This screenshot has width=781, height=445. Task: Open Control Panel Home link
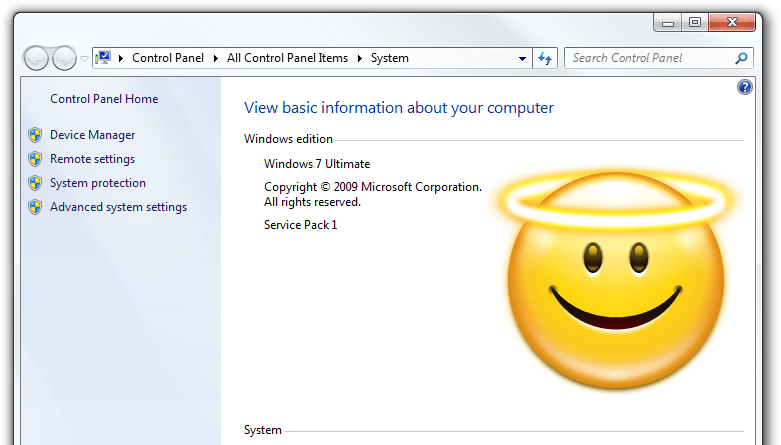click(104, 99)
